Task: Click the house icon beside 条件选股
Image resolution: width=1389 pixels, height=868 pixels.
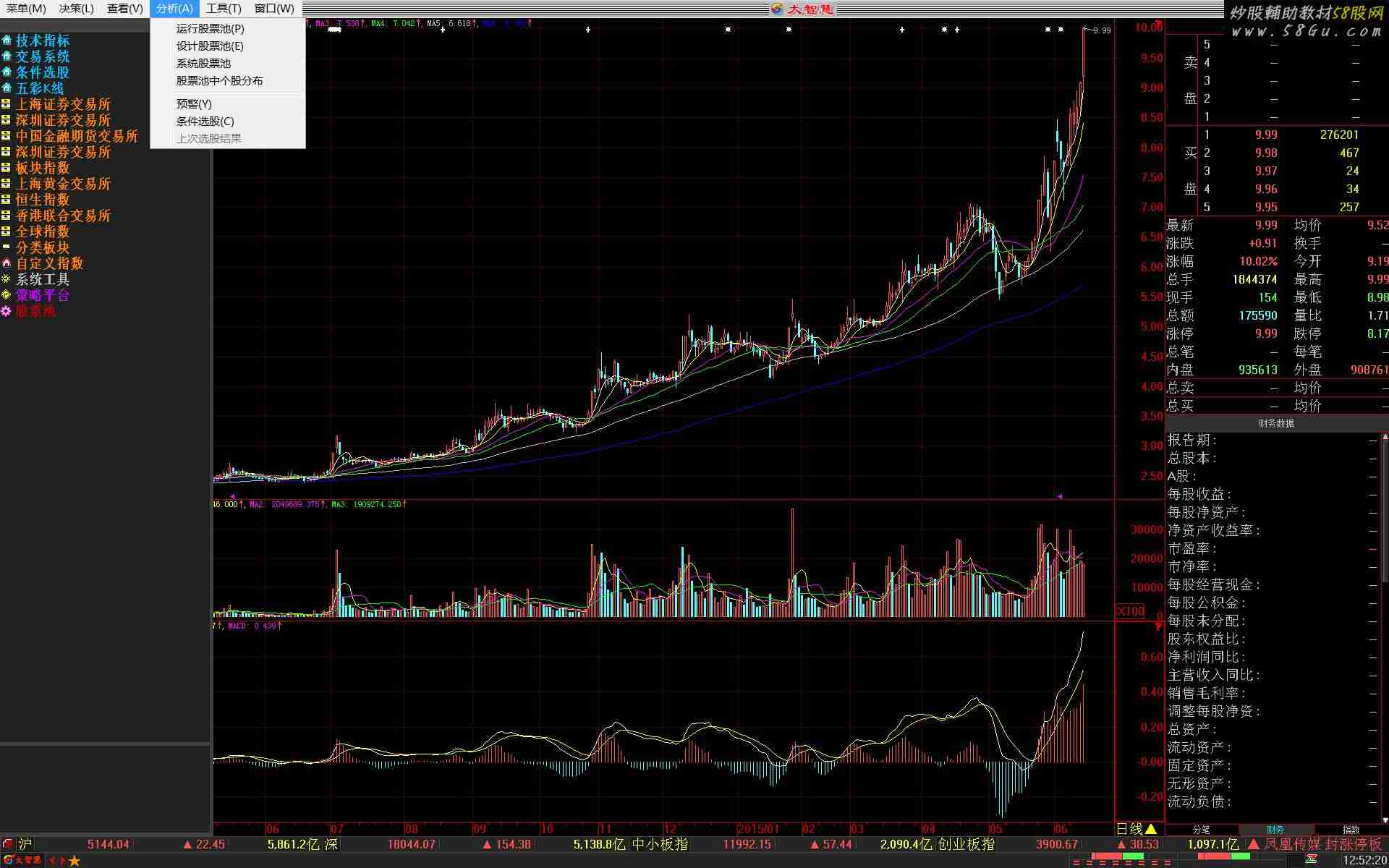Action: pos(7,72)
